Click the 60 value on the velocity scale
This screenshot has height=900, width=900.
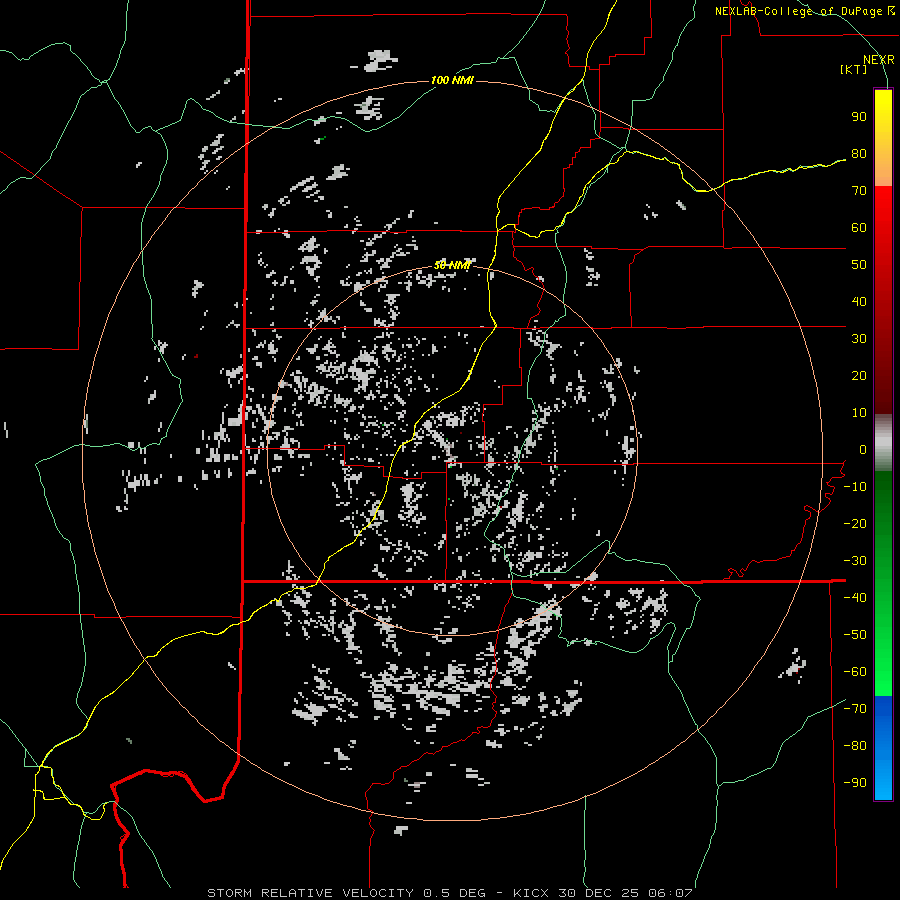pos(859,228)
